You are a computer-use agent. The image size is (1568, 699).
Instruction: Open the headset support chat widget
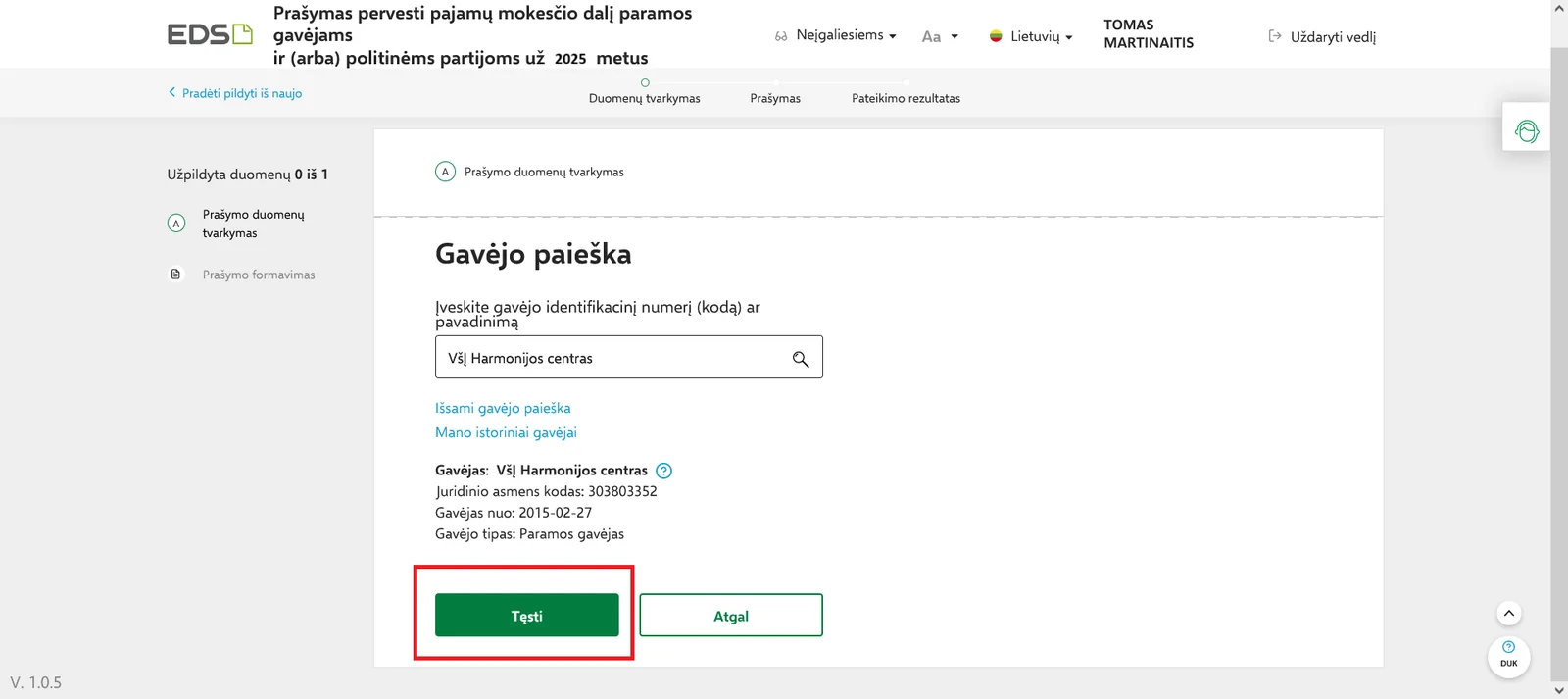1527,131
